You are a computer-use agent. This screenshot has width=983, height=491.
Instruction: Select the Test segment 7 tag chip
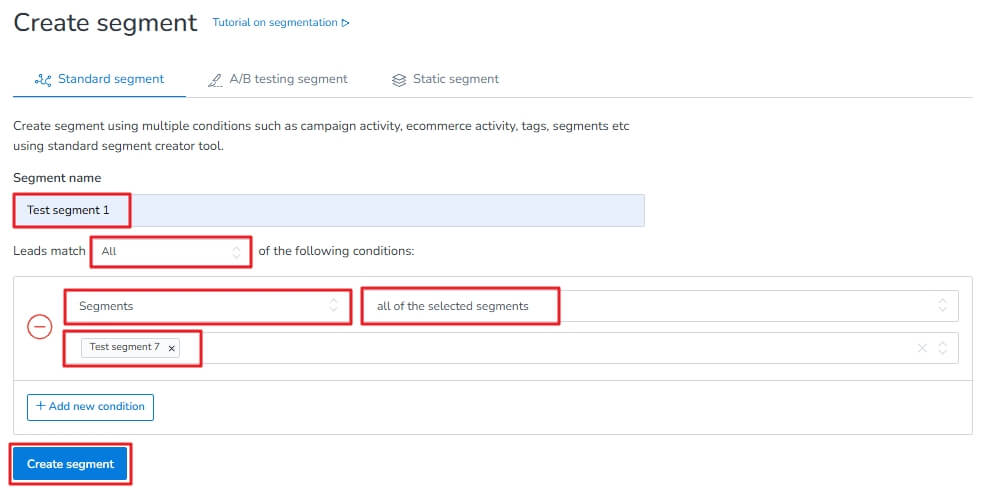click(124, 348)
